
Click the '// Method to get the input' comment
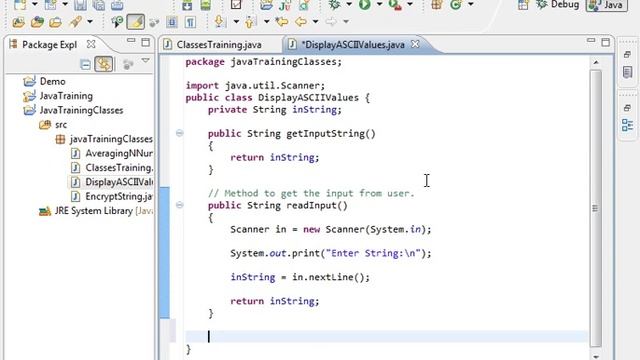311,193
